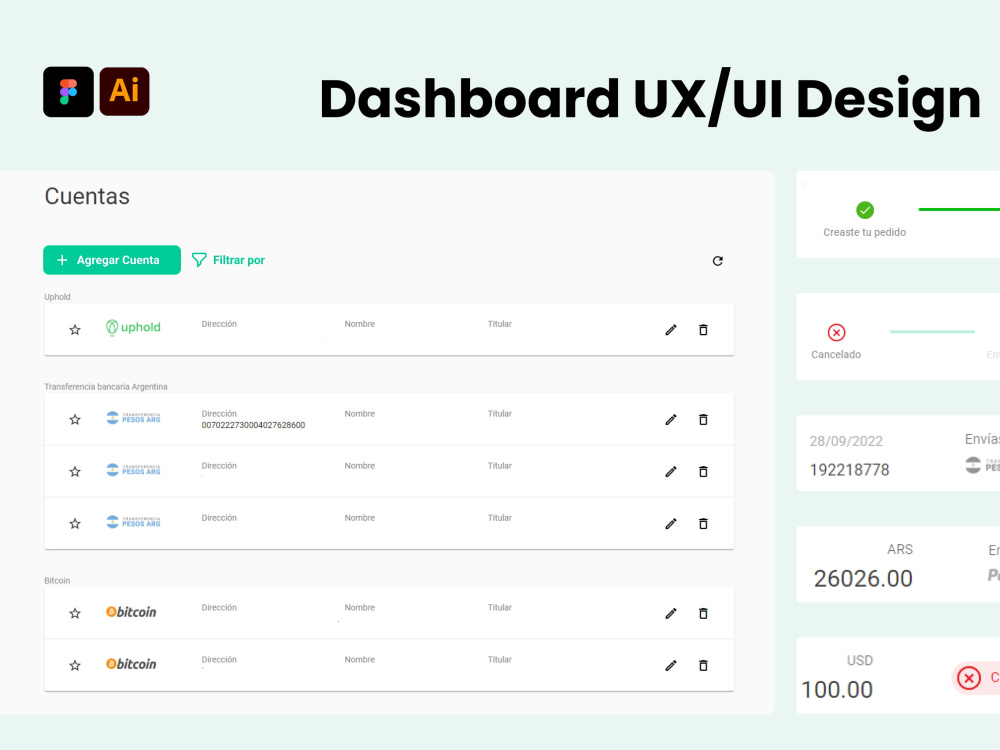This screenshot has width=1000, height=750.
Task: Edit the middle Pesos ARG account row
Action: tap(671, 472)
